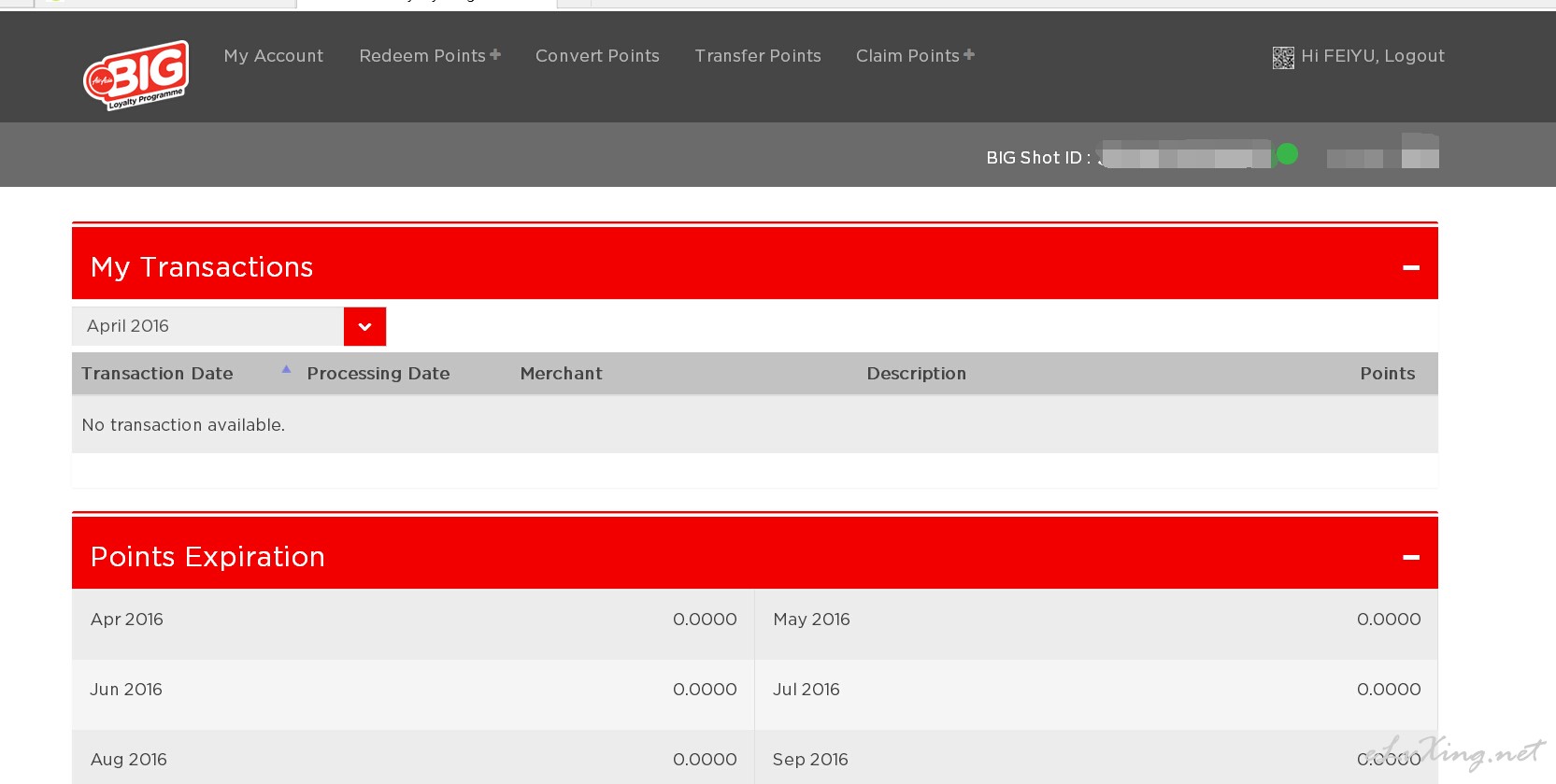The width and height of the screenshot is (1556, 784).
Task: Sort by Processing Date column header
Action: (378, 374)
